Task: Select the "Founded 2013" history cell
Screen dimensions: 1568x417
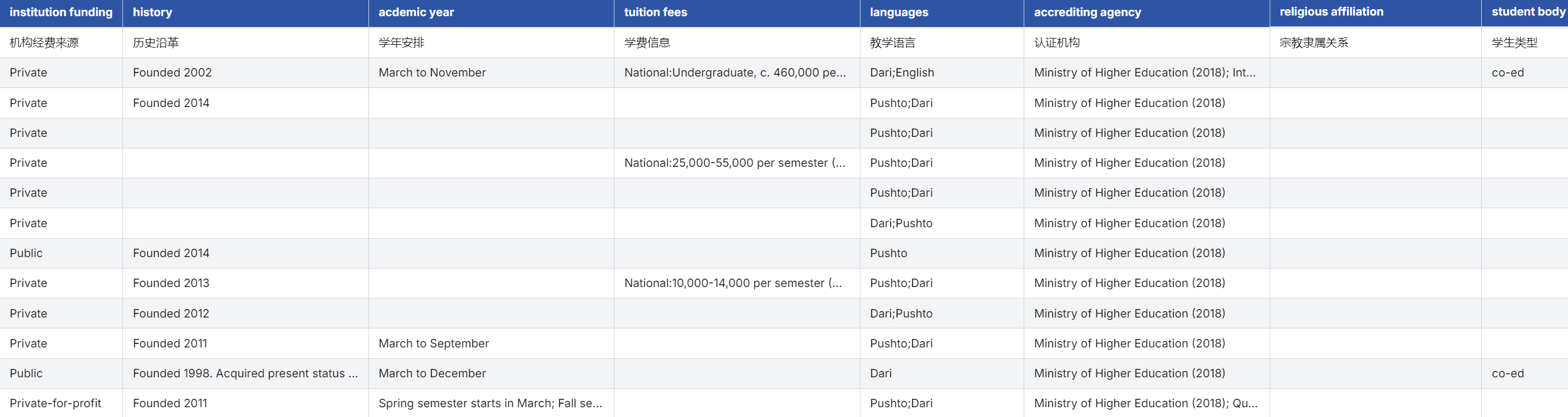Action: coord(171,283)
